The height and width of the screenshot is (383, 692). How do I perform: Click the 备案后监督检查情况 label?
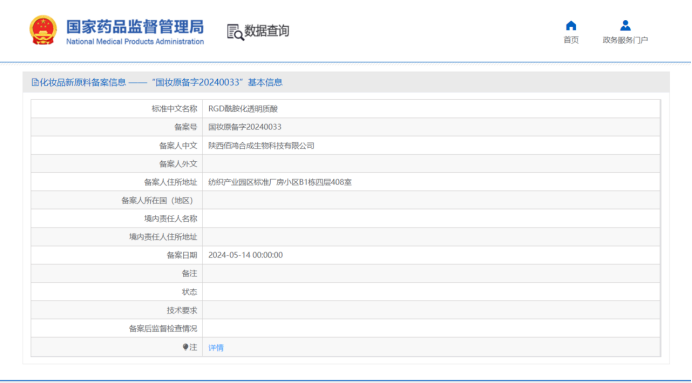click(x=163, y=329)
